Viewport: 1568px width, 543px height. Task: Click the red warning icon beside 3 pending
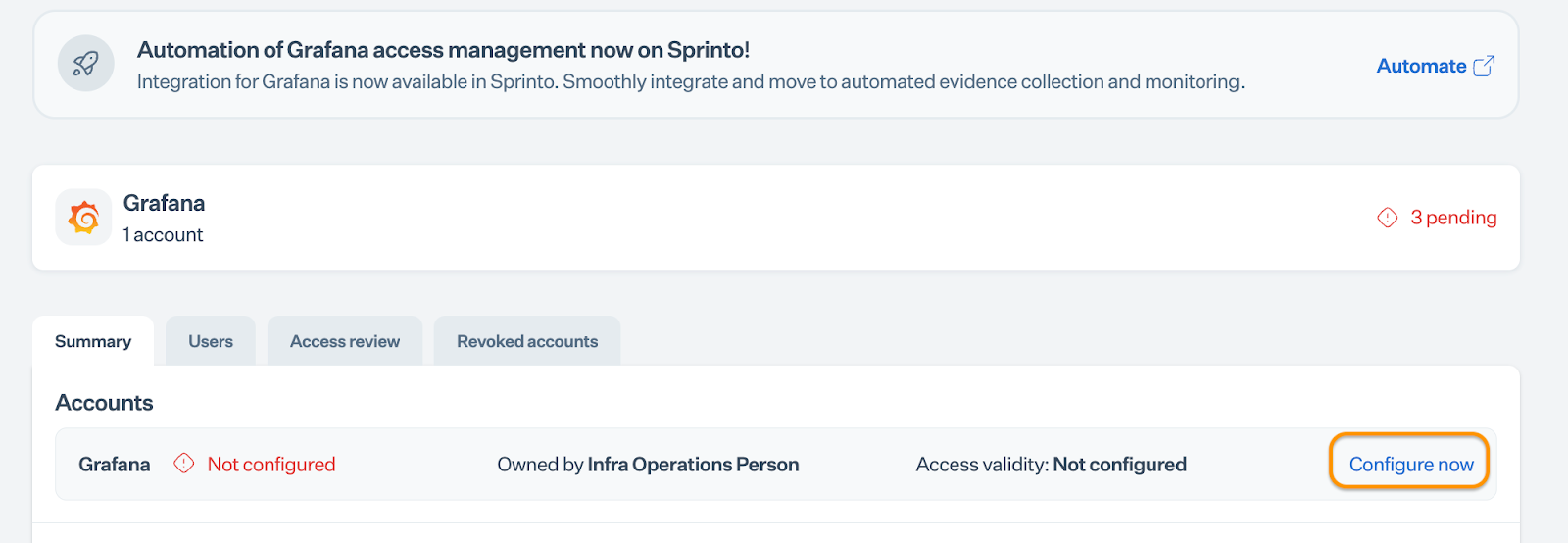(x=1388, y=218)
